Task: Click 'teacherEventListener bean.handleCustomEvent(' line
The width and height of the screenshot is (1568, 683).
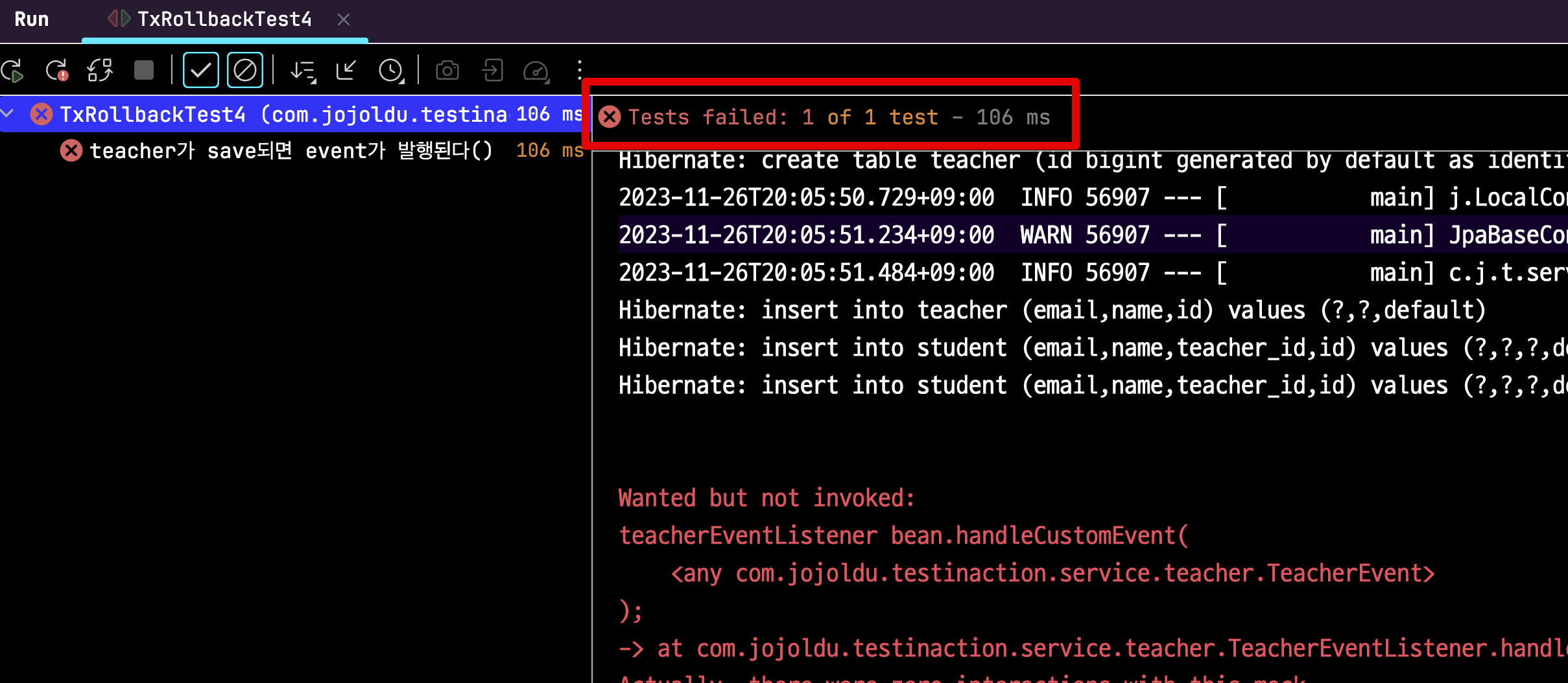Action: [x=903, y=536]
